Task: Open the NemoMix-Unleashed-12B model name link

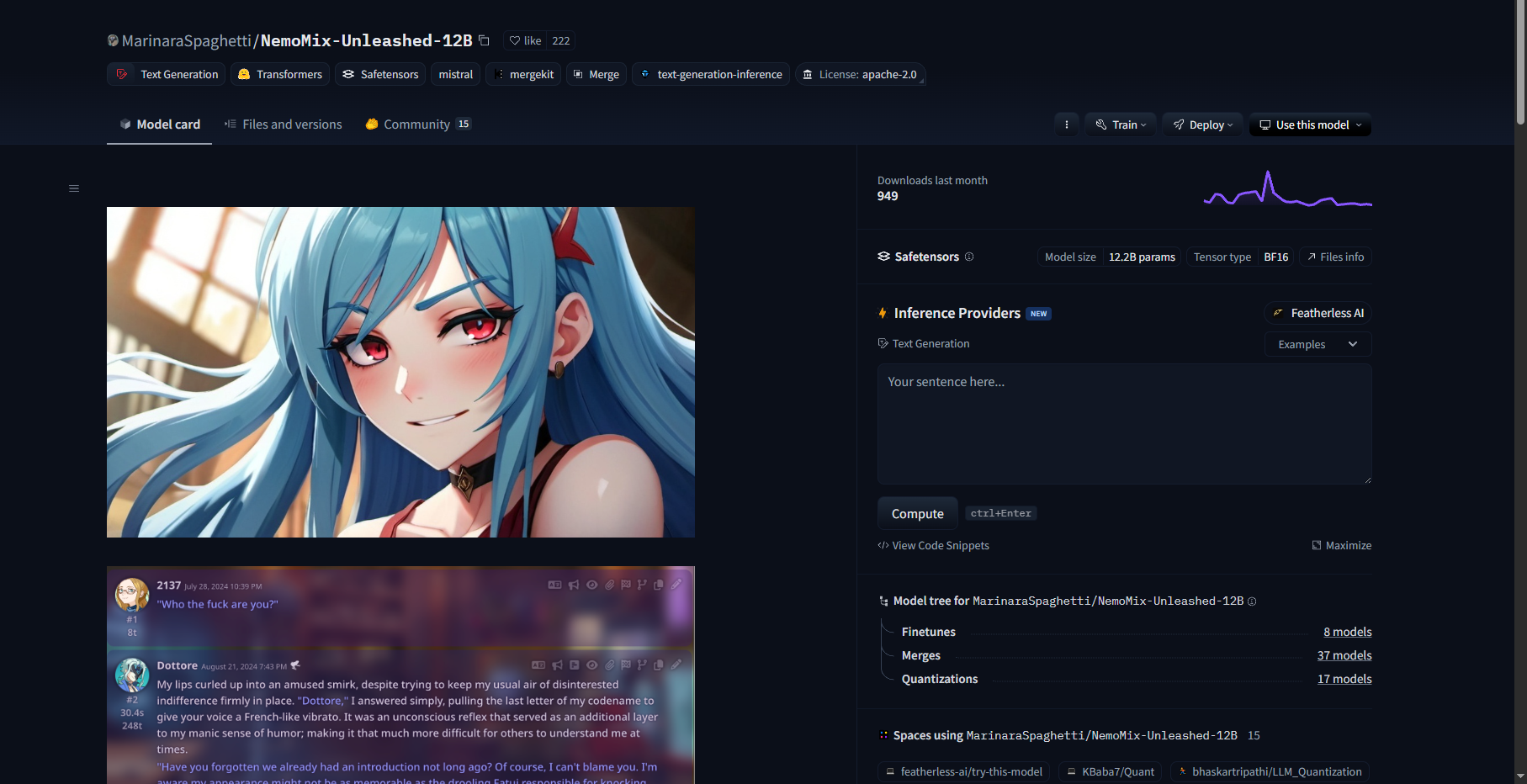Action: [366, 40]
